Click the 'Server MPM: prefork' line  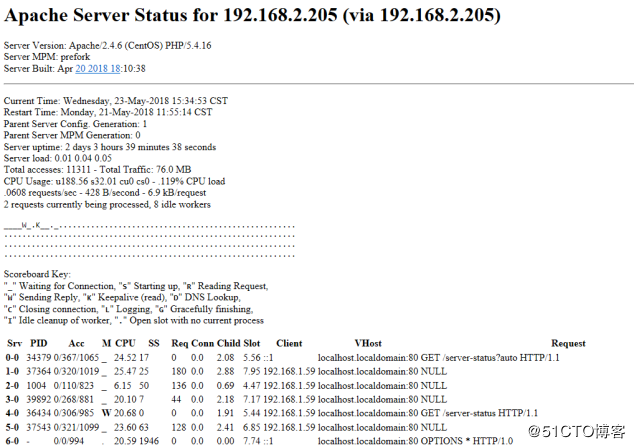tap(47, 57)
